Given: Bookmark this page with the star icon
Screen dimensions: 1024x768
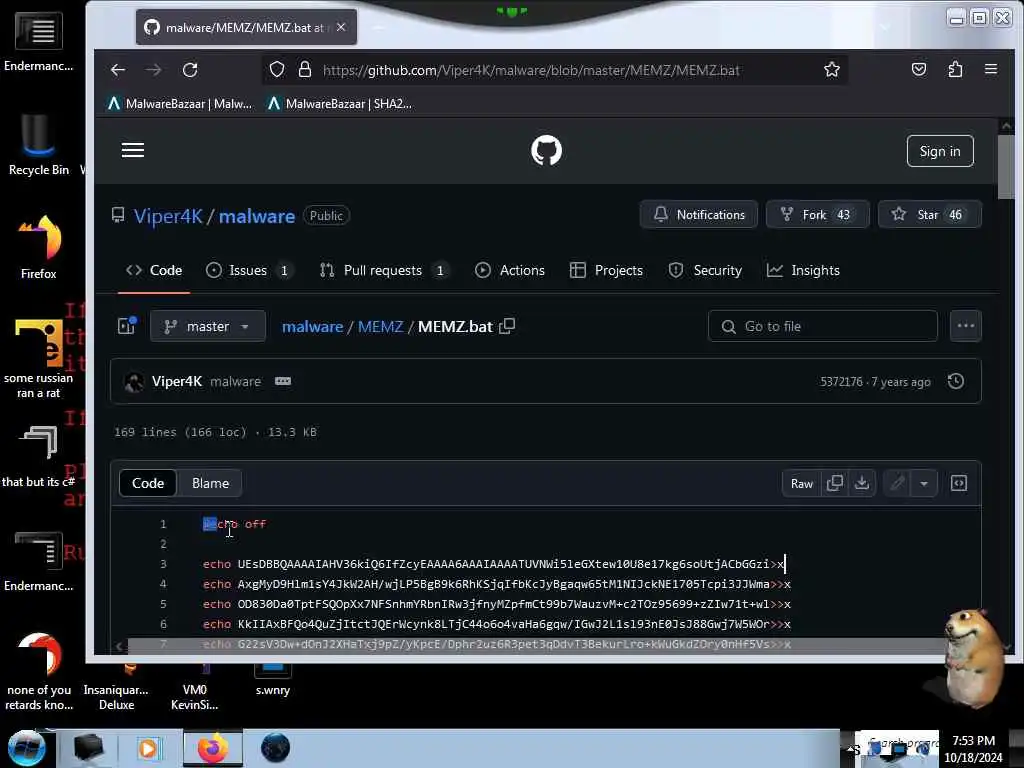Looking at the screenshot, I should click(831, 70).
